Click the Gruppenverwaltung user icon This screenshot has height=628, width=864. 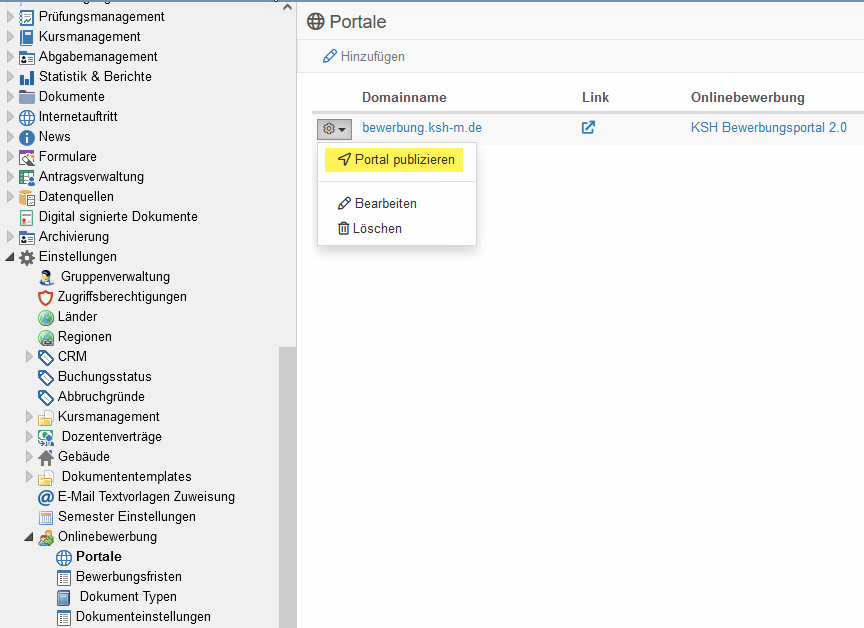(46, 277)
